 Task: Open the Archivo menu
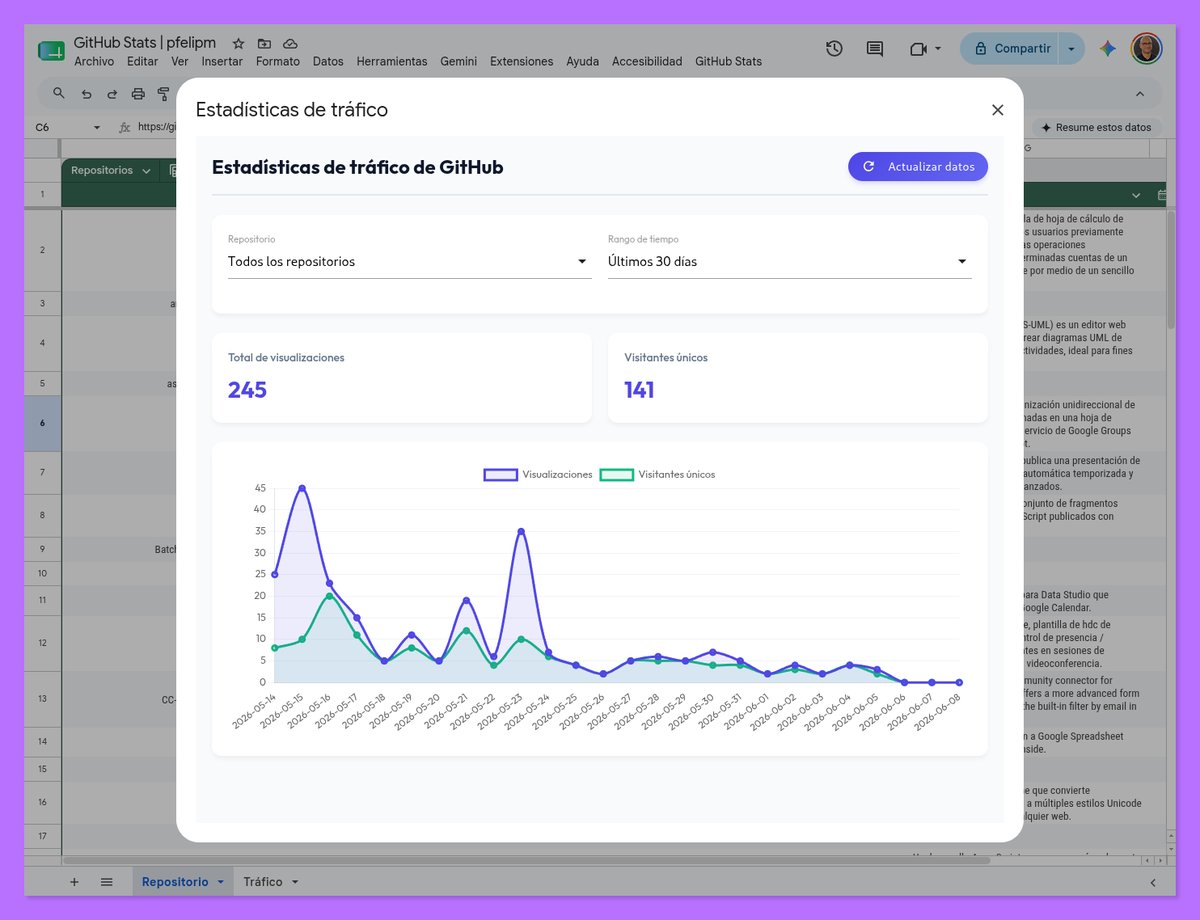(94, 61)
